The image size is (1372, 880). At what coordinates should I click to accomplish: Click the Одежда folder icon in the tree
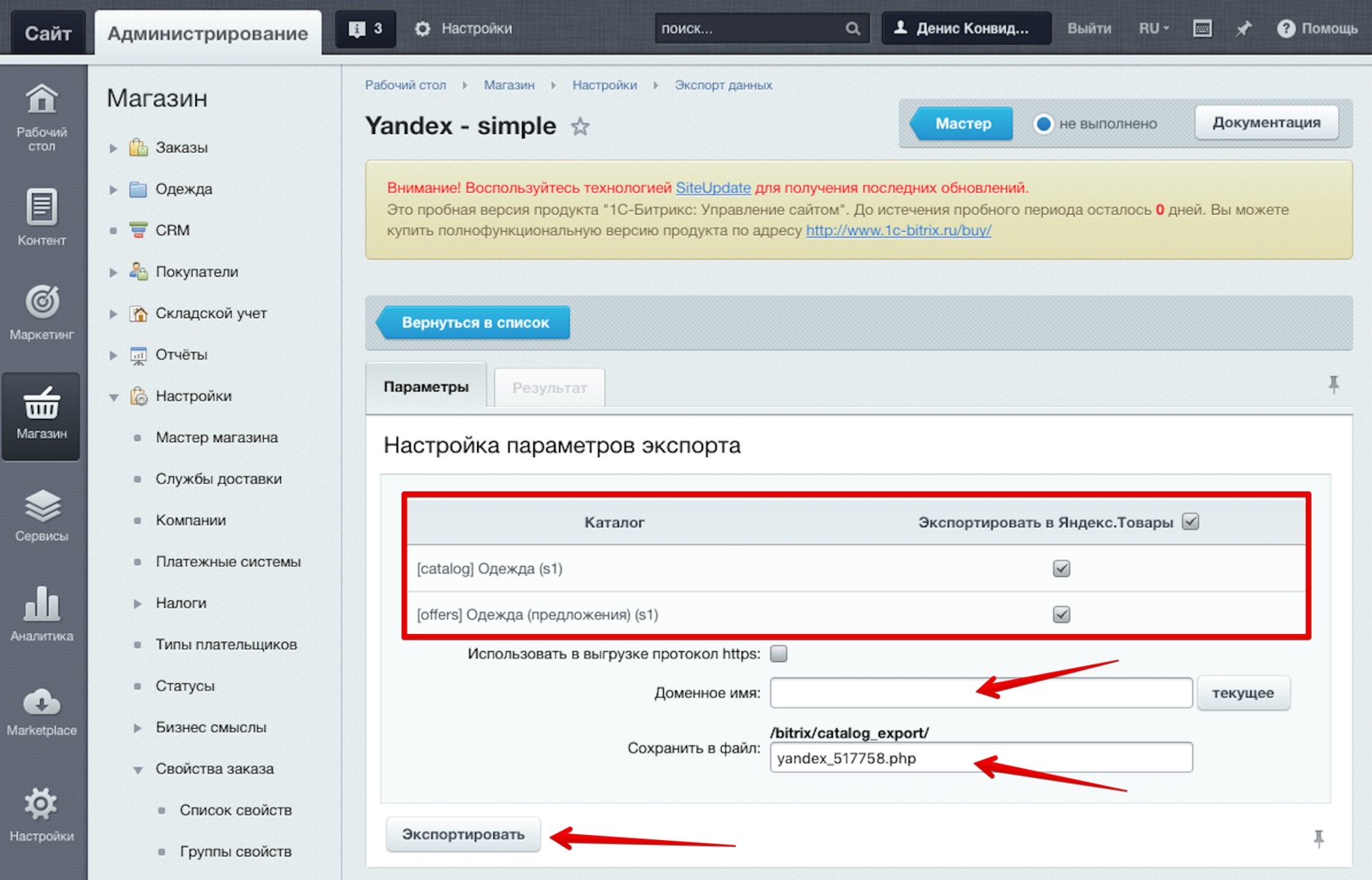click(x=139, y=189)
